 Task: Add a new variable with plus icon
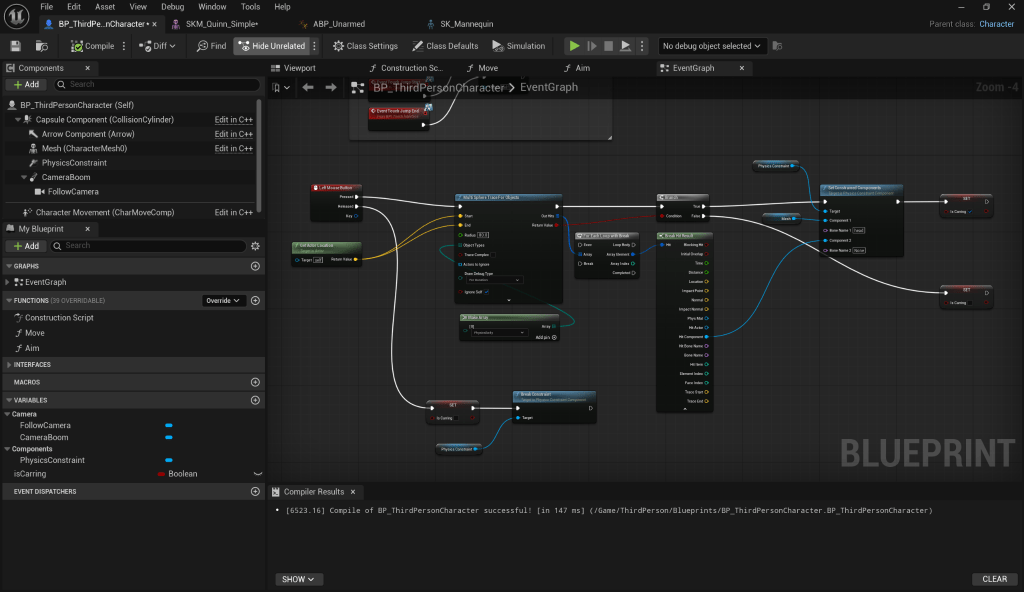pos(255,400)
